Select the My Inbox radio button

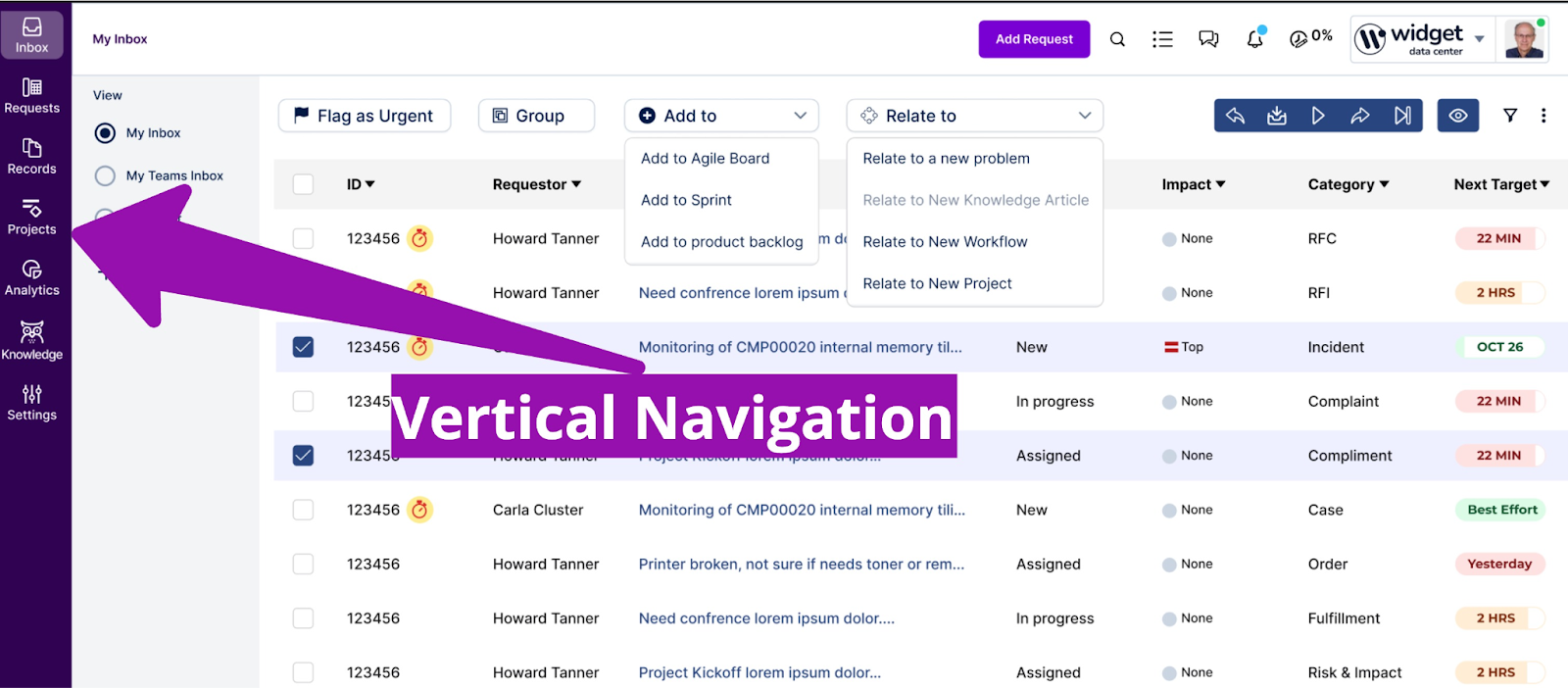click(105, 133)
